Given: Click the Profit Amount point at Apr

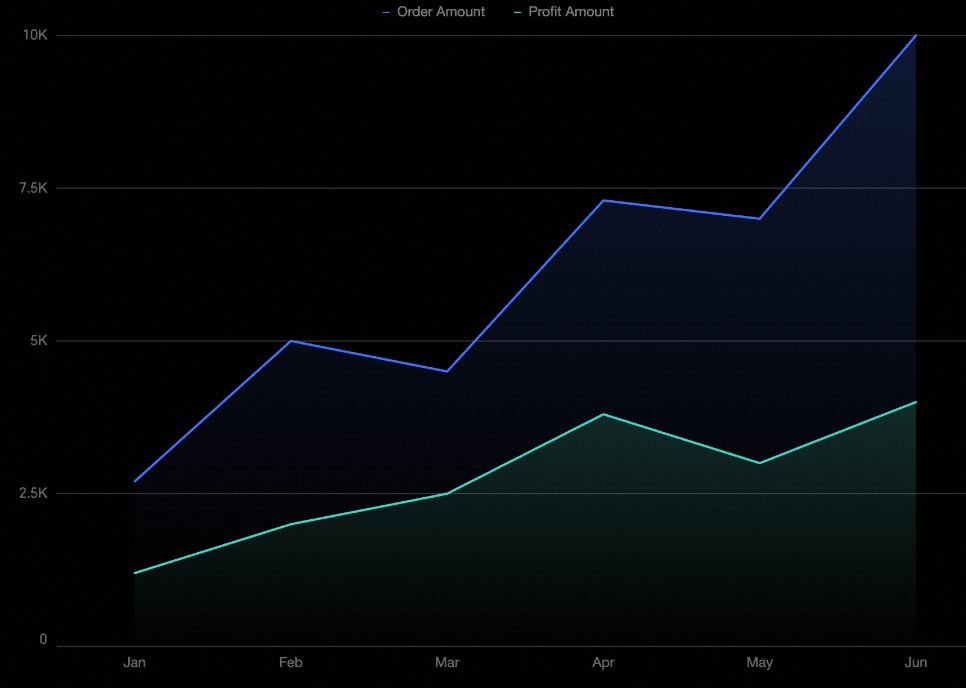Looking at the screenshot, I should tap(603, 414).
